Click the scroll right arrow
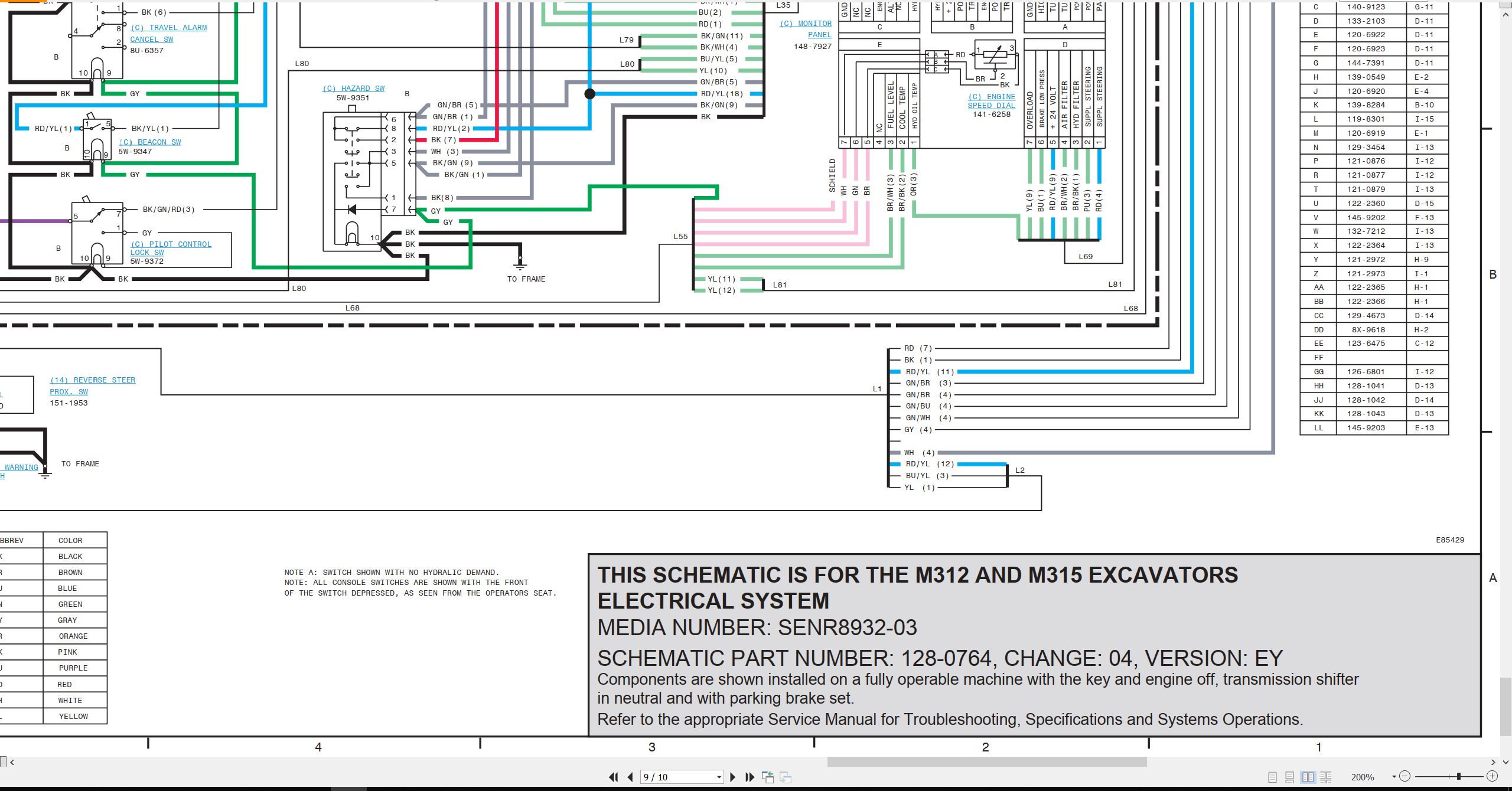The width and height of the screenshot is (1512, 791). point(1493,762)
